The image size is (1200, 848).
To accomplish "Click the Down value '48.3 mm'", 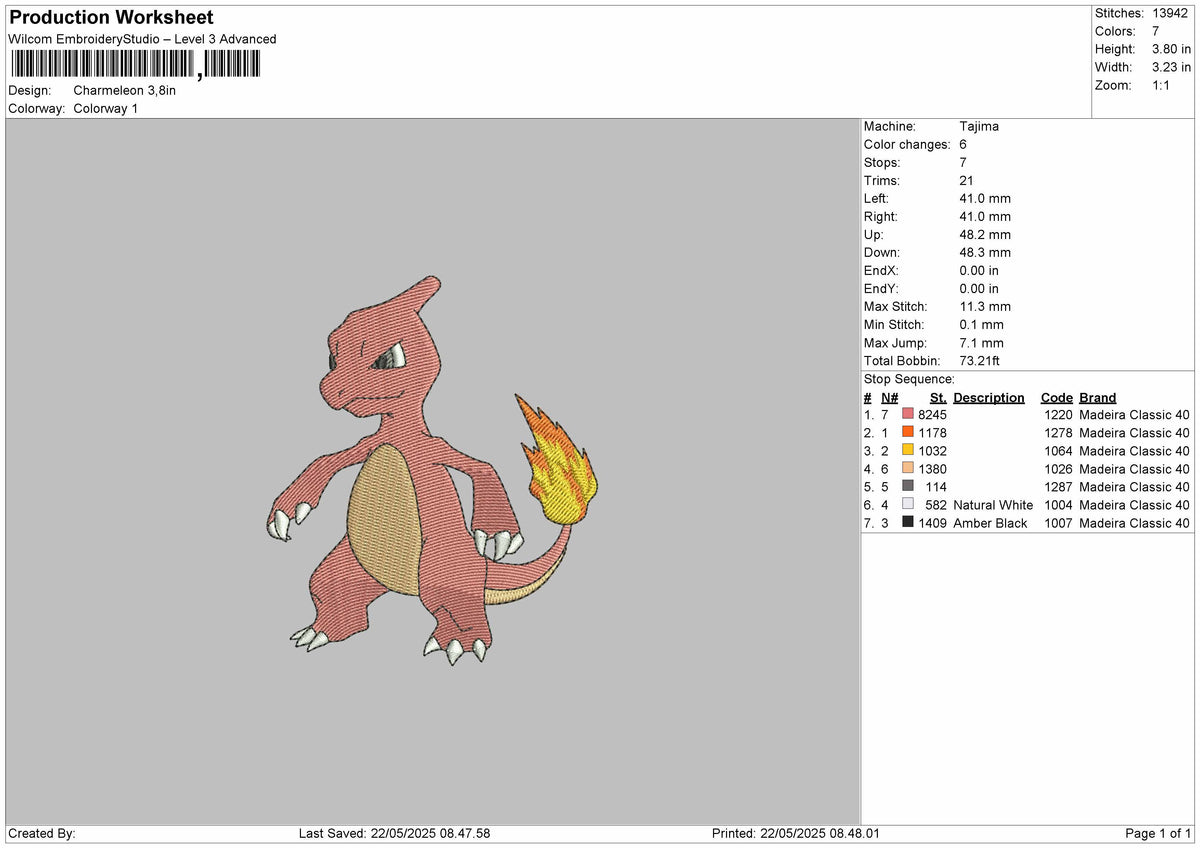I will click(x=985, y=252).
